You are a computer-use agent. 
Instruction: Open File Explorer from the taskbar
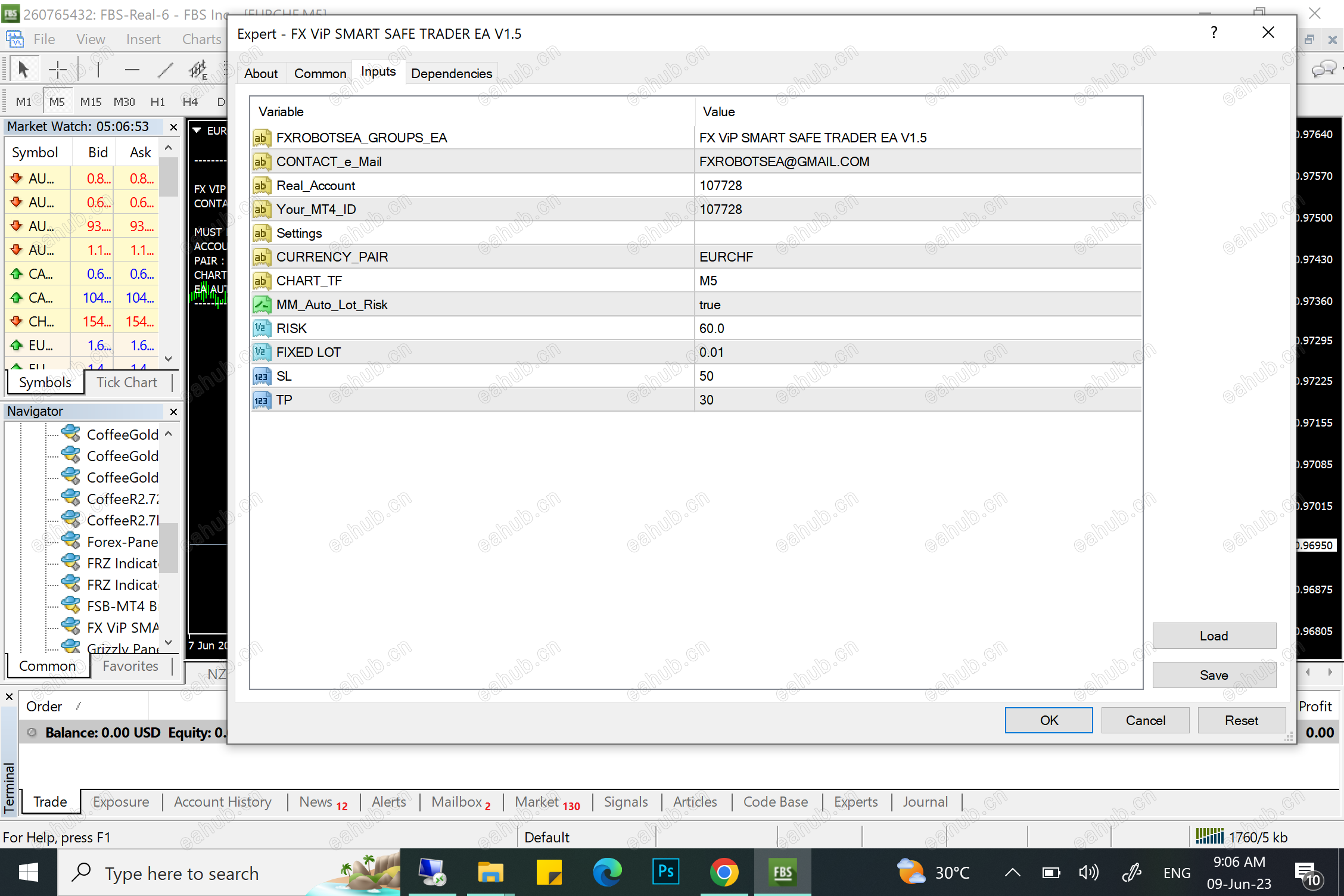pos(490,873)
